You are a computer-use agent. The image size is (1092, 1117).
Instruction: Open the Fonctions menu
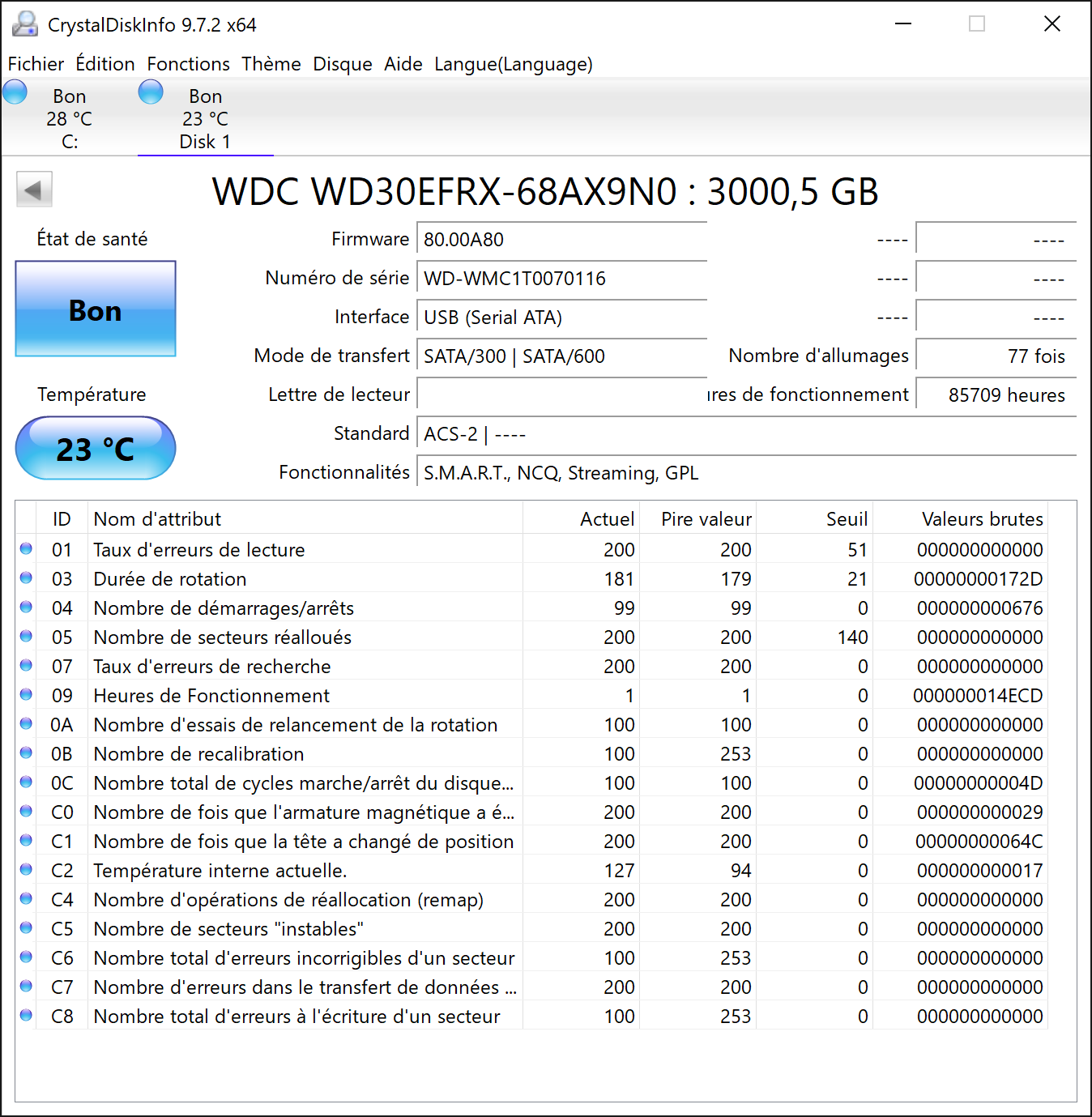(188, 64)
